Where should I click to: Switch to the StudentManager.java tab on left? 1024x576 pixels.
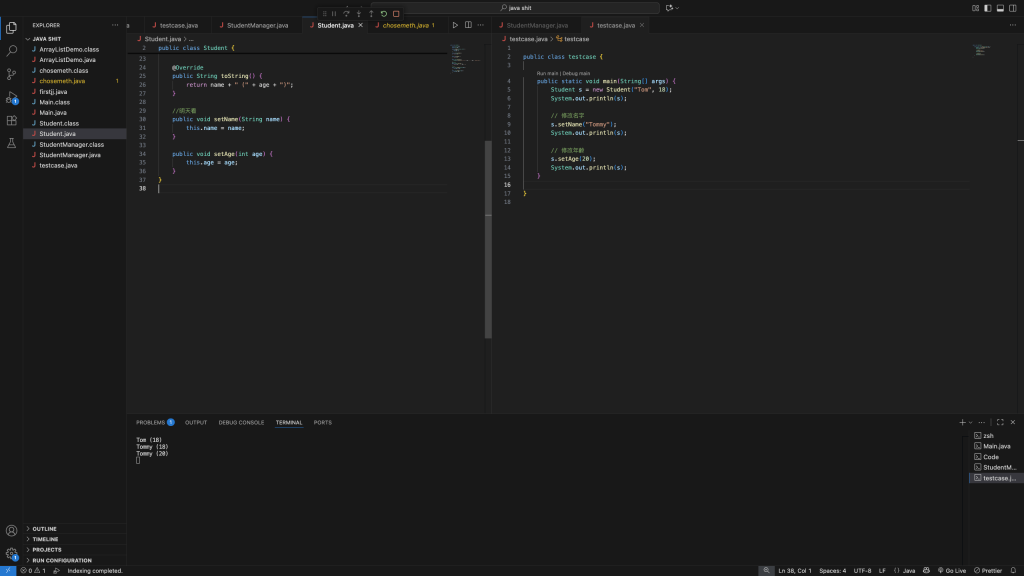pos(257,24)
